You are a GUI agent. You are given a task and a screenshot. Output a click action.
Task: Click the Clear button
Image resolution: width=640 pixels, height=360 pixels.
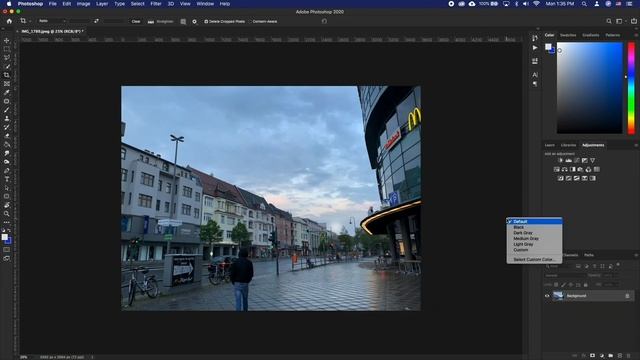pyautogui.click(x=136, y=21)
